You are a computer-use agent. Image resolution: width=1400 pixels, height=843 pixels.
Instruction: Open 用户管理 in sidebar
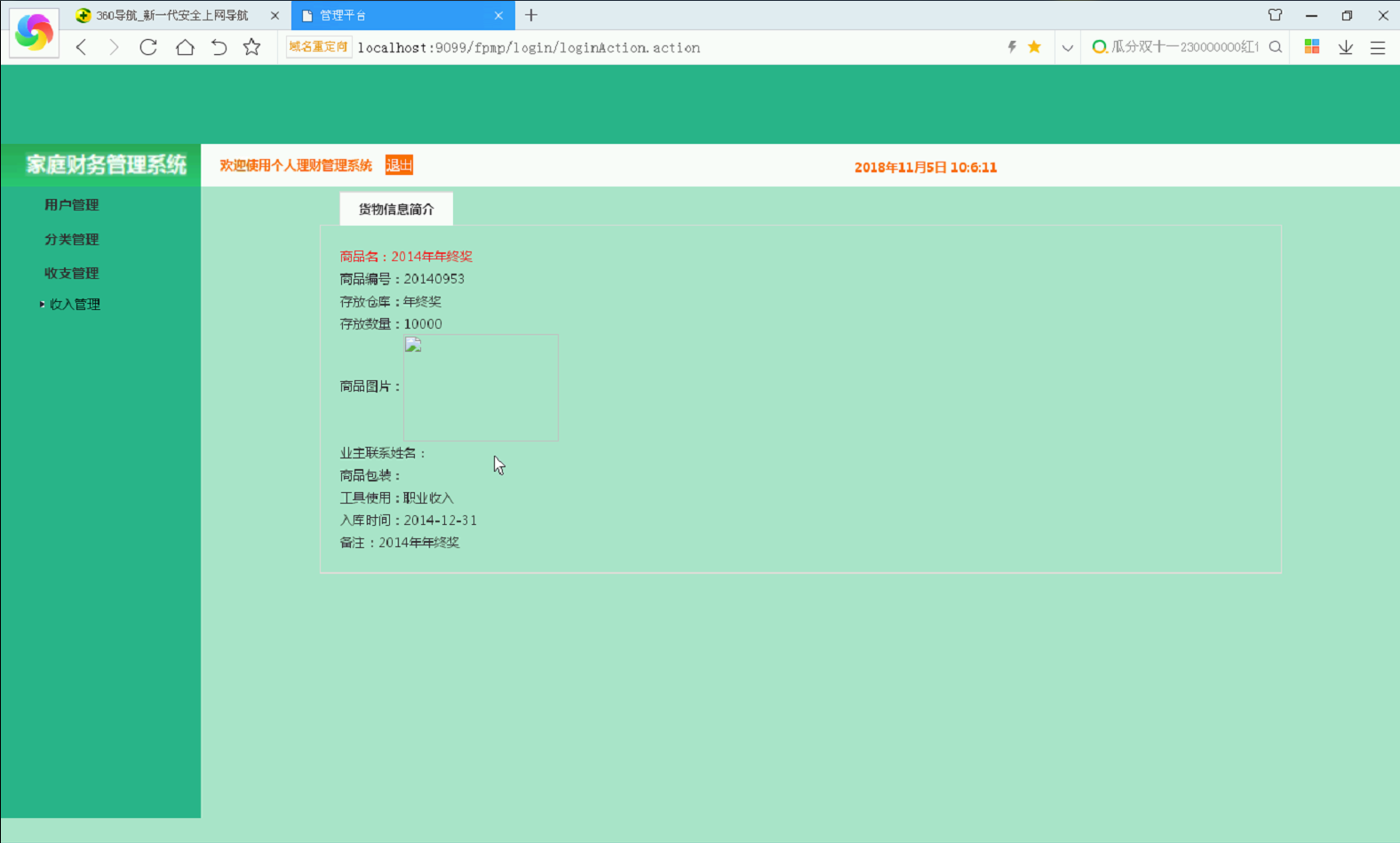point(72,204)
